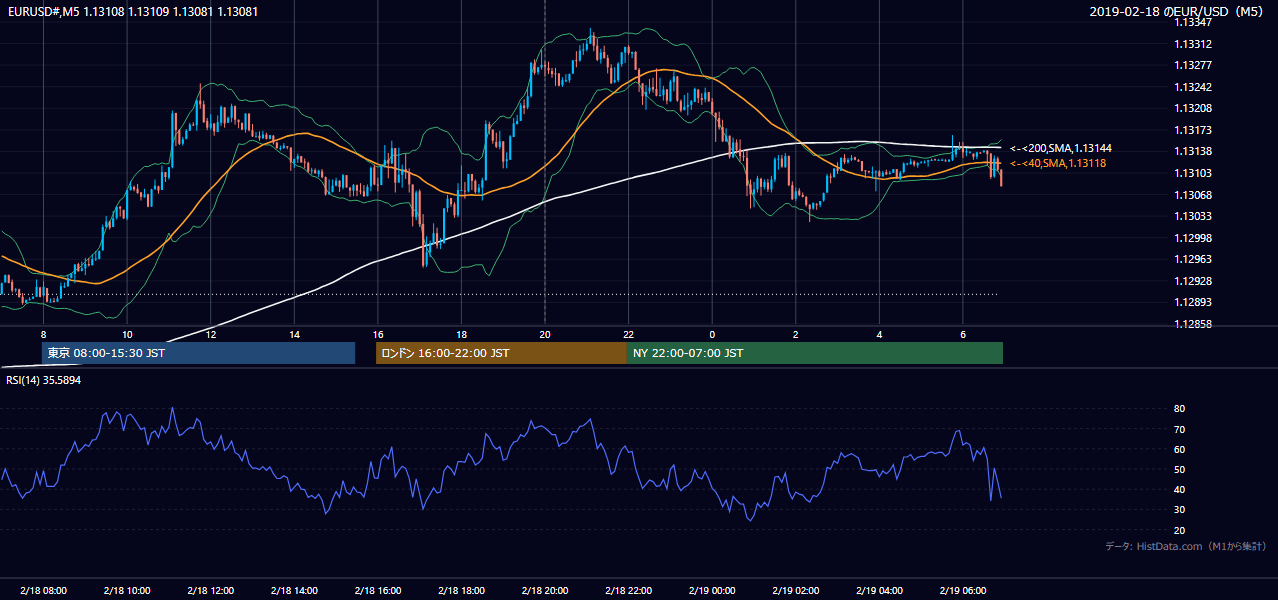Click the 1.12998 price axis label
This screenshot has width=1278, height=600.
pos(1193,238)
